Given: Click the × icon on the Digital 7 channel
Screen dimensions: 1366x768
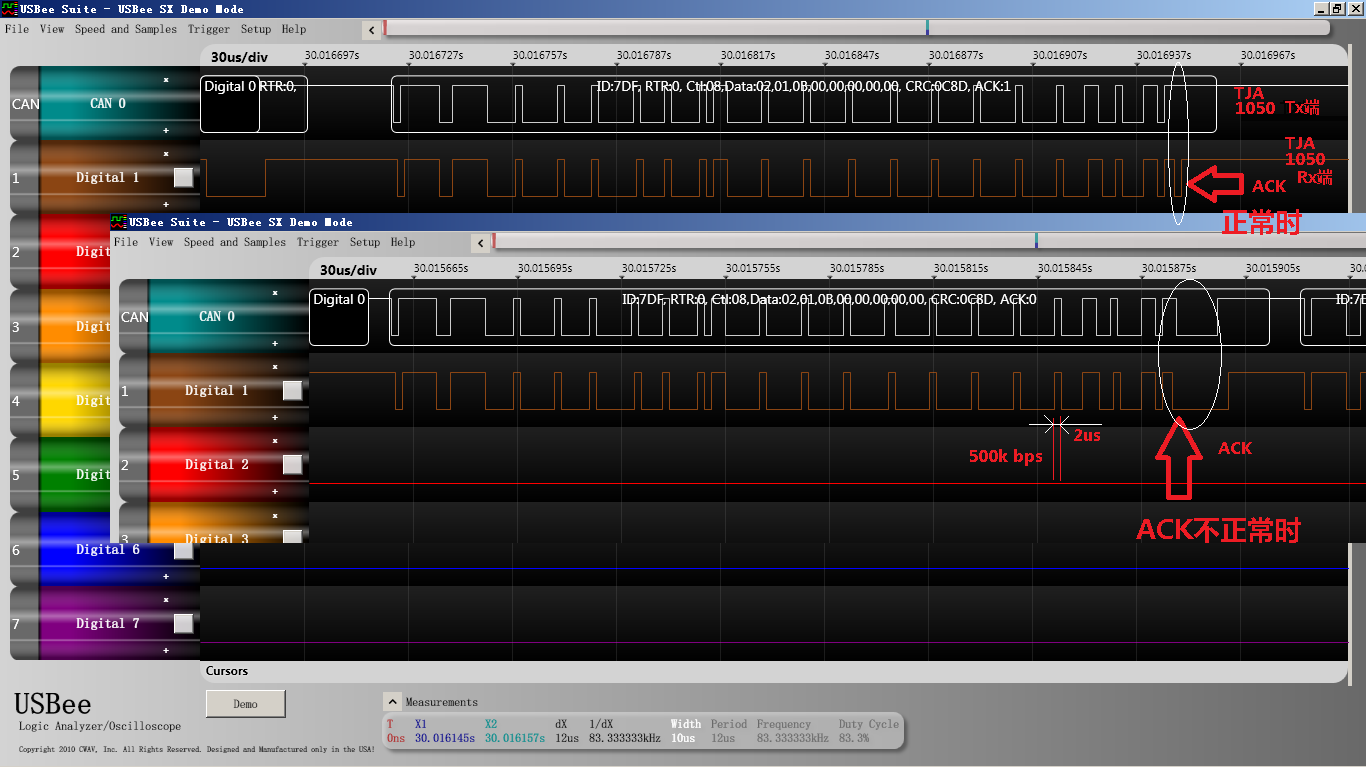Looking at the screenshot, I should [166, 600].
